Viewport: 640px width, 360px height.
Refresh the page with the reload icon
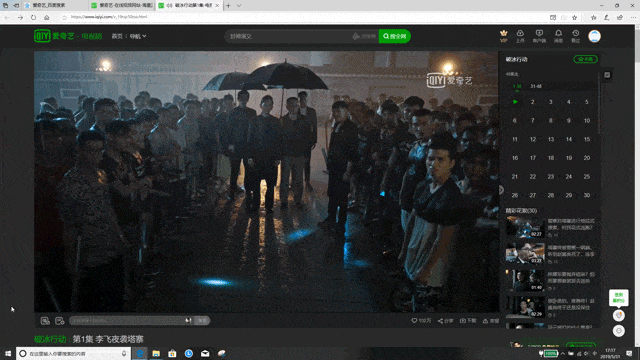coord(33,18)
